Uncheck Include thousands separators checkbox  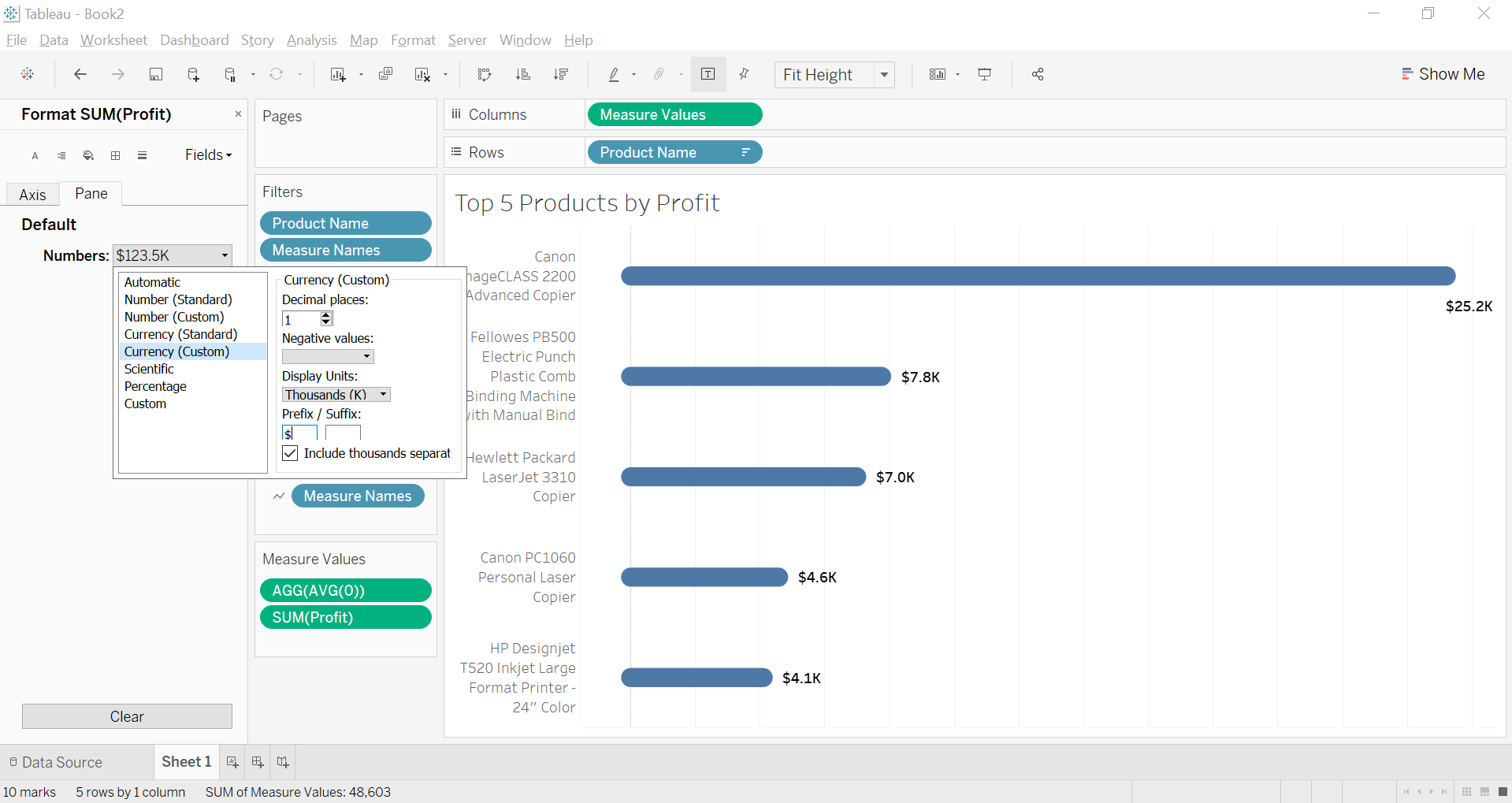point(290,453)
